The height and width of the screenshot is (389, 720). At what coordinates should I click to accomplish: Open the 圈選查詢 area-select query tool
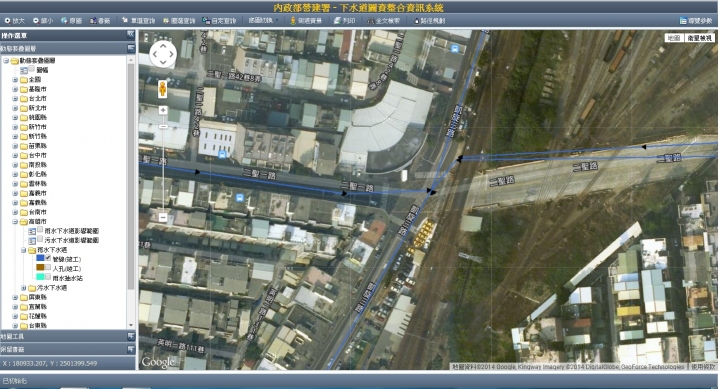point(179,21)
